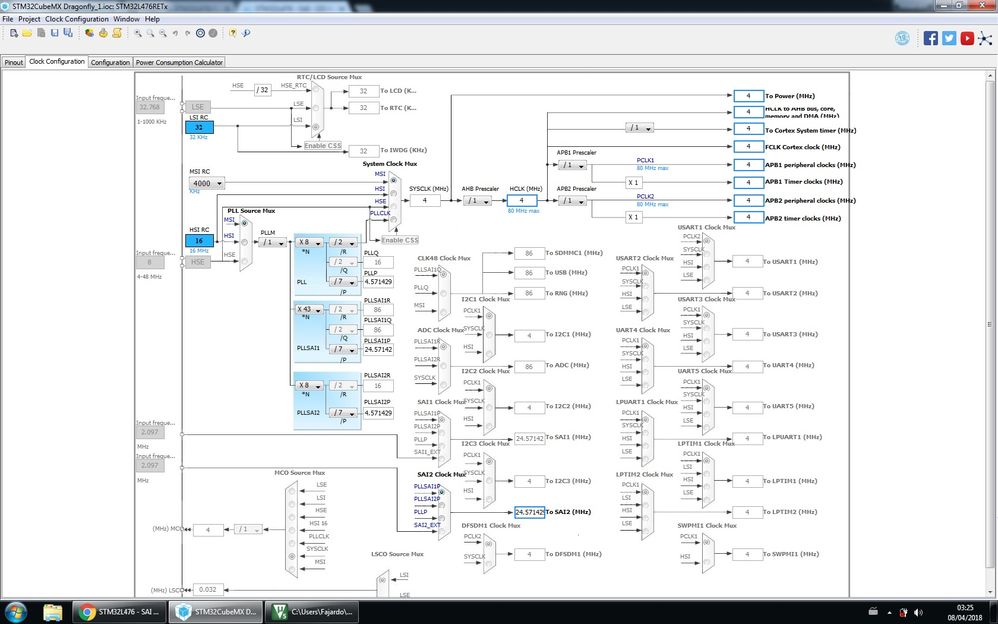The image size is (998, 624).
Task: Select the PLLCLK radio in System Clock Mux
Action: (393, 220)
